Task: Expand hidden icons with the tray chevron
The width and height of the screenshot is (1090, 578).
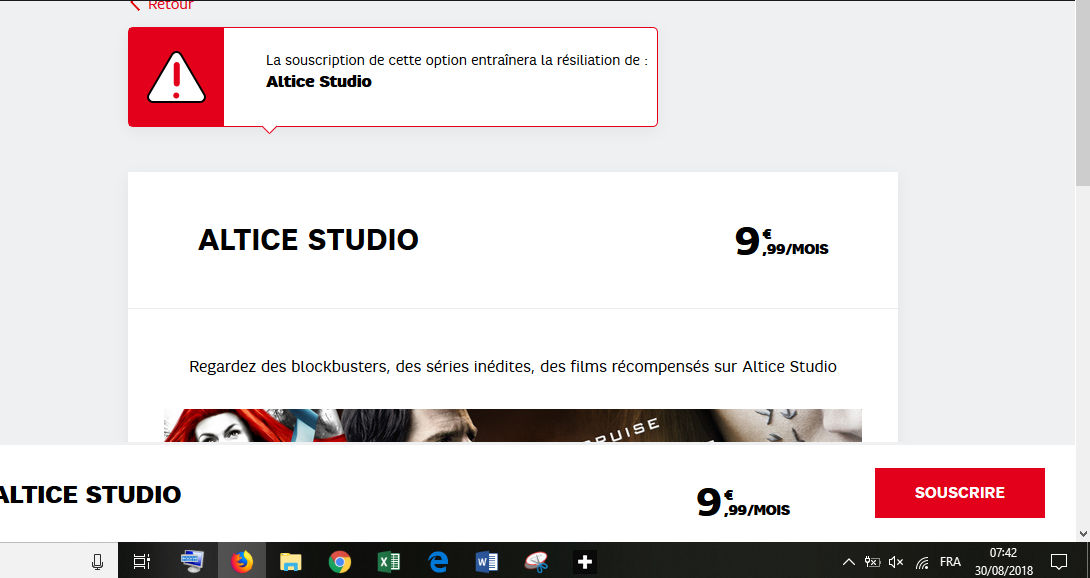Action: (x=848, y=561)
